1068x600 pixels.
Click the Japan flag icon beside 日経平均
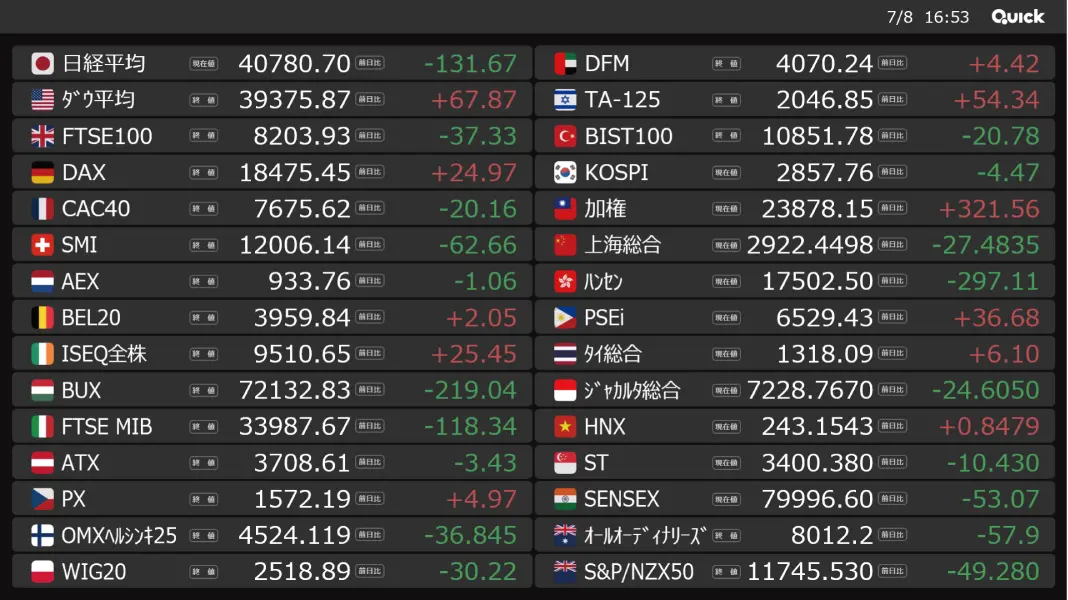point(42,63)
